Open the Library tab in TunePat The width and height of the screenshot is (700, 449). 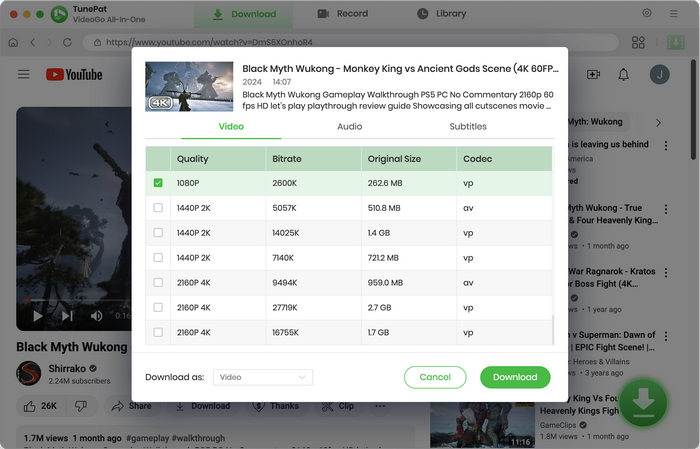point(442,14)
